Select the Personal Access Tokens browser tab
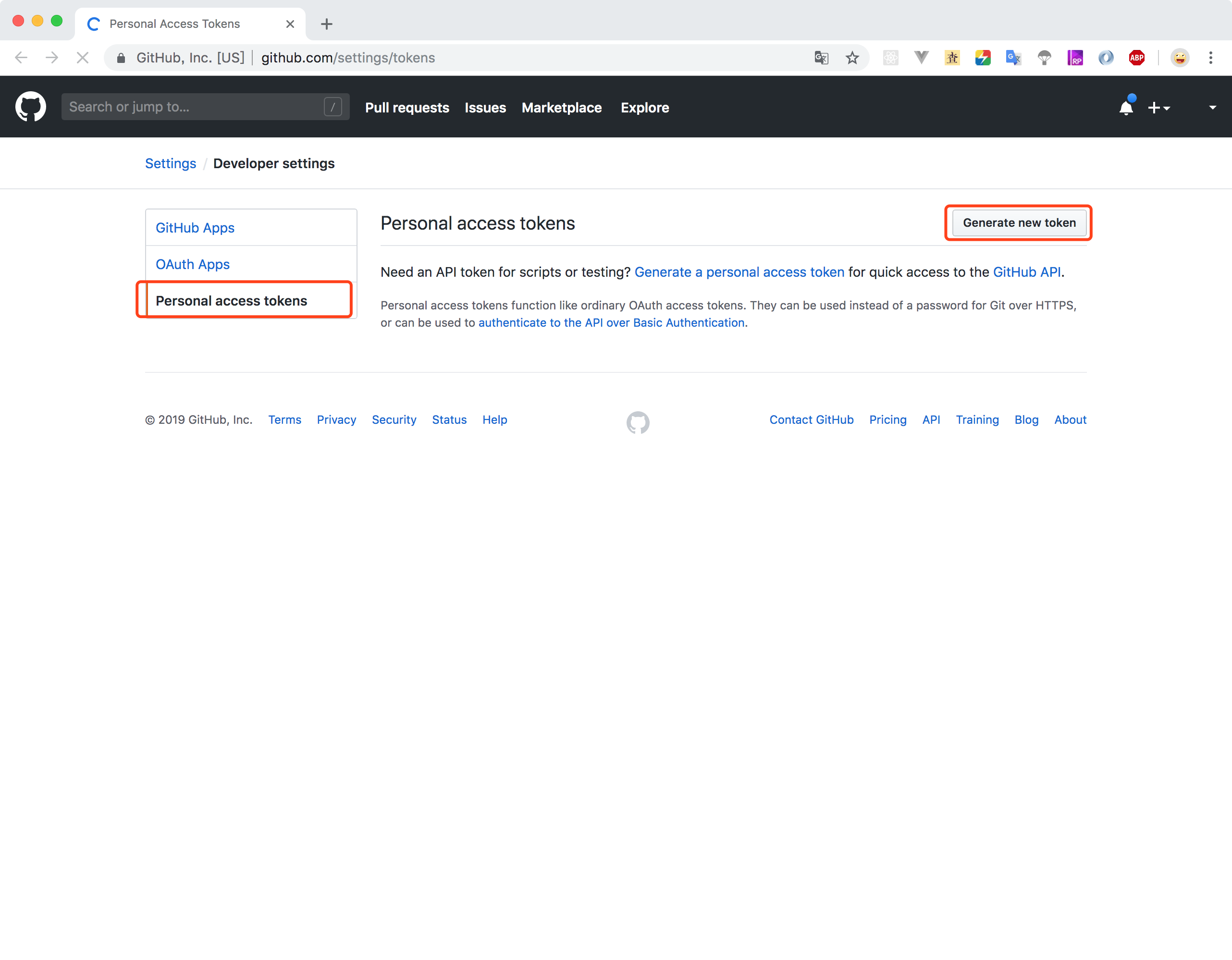Viewport: 1232px width, 960px height. point(190,24)
